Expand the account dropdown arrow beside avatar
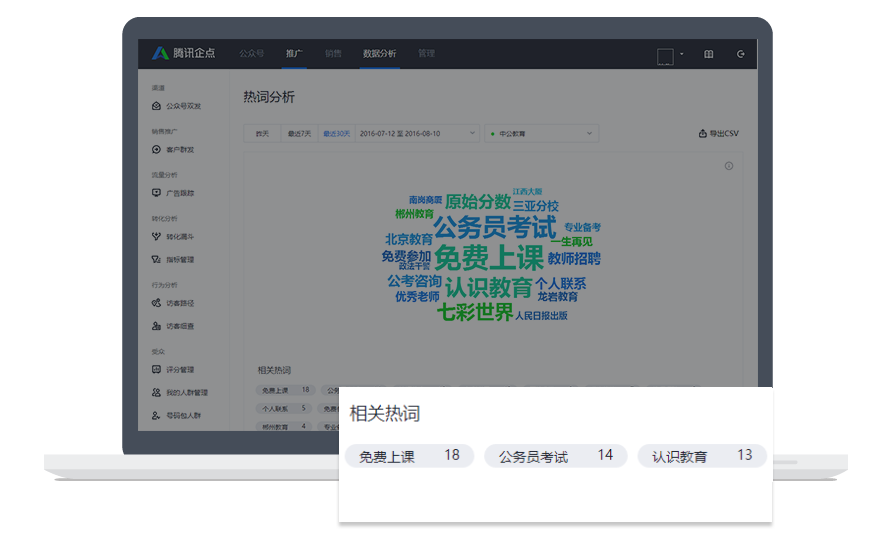The image size is (891, 546). [x=681, y=54]
